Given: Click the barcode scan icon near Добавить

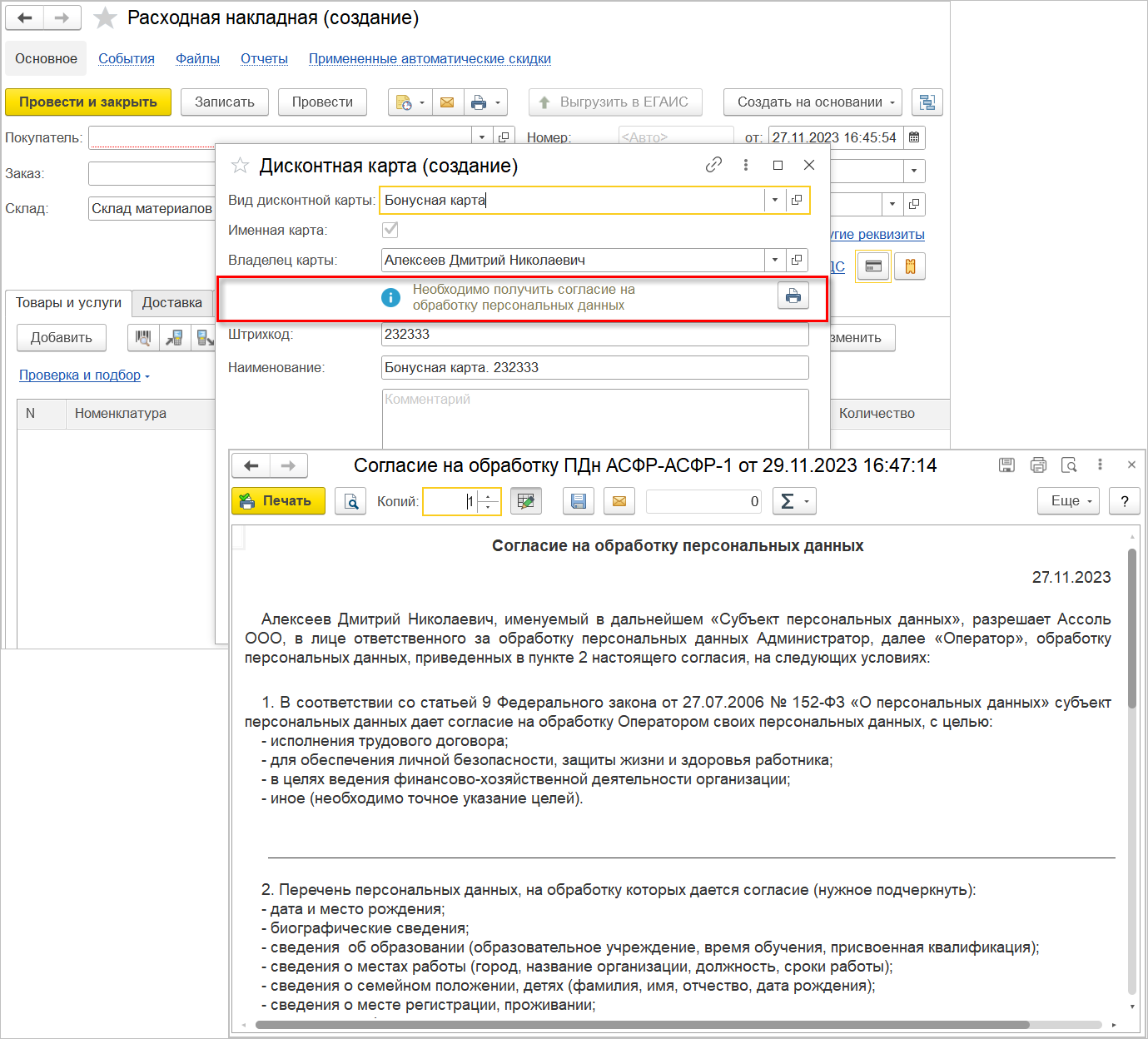Looking at the screenshot, I should [x=143, y=338].
